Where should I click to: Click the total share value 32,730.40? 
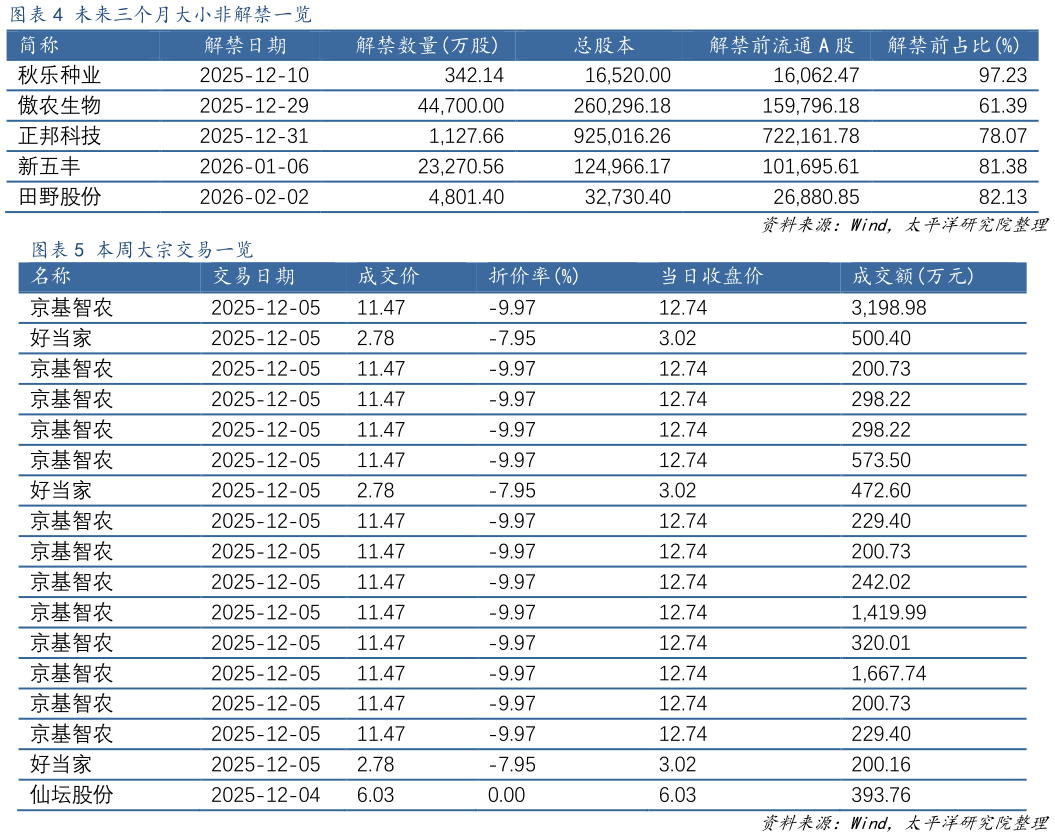628,196
